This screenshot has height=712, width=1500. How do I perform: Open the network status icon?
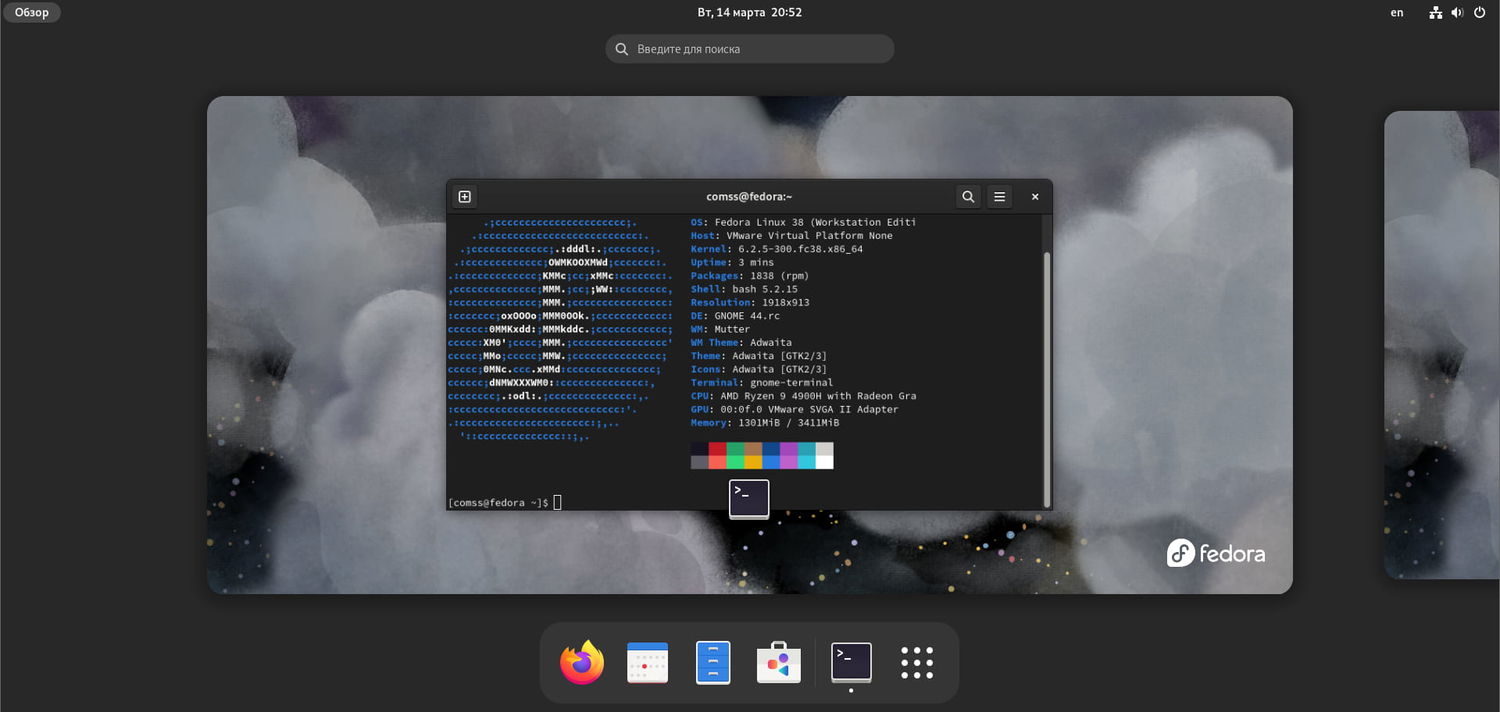pos(1436,13)
